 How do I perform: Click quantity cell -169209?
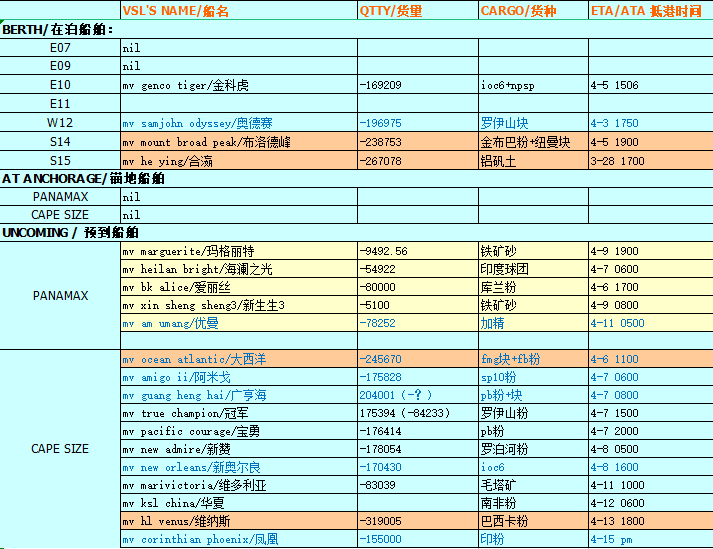point(418,85)
